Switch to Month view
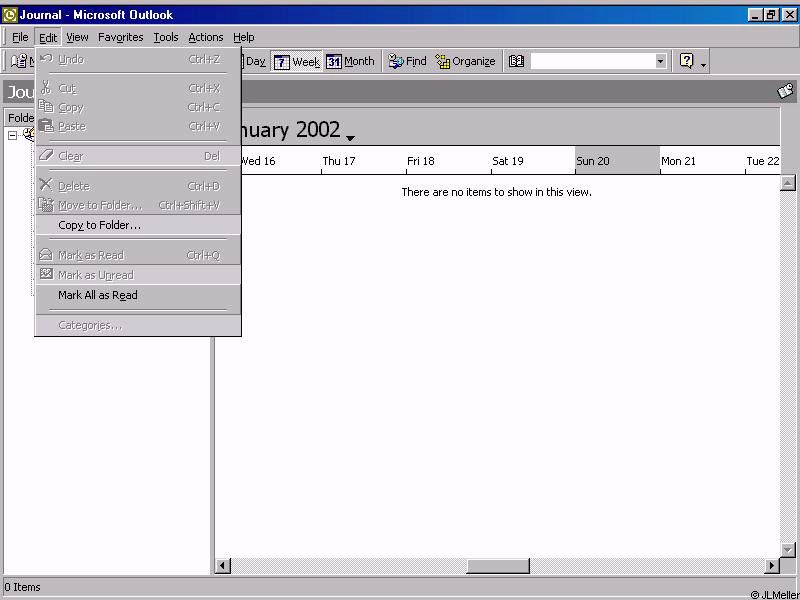Image resolution: width=800 pixels, height=600 pixels. pos(351,61)
